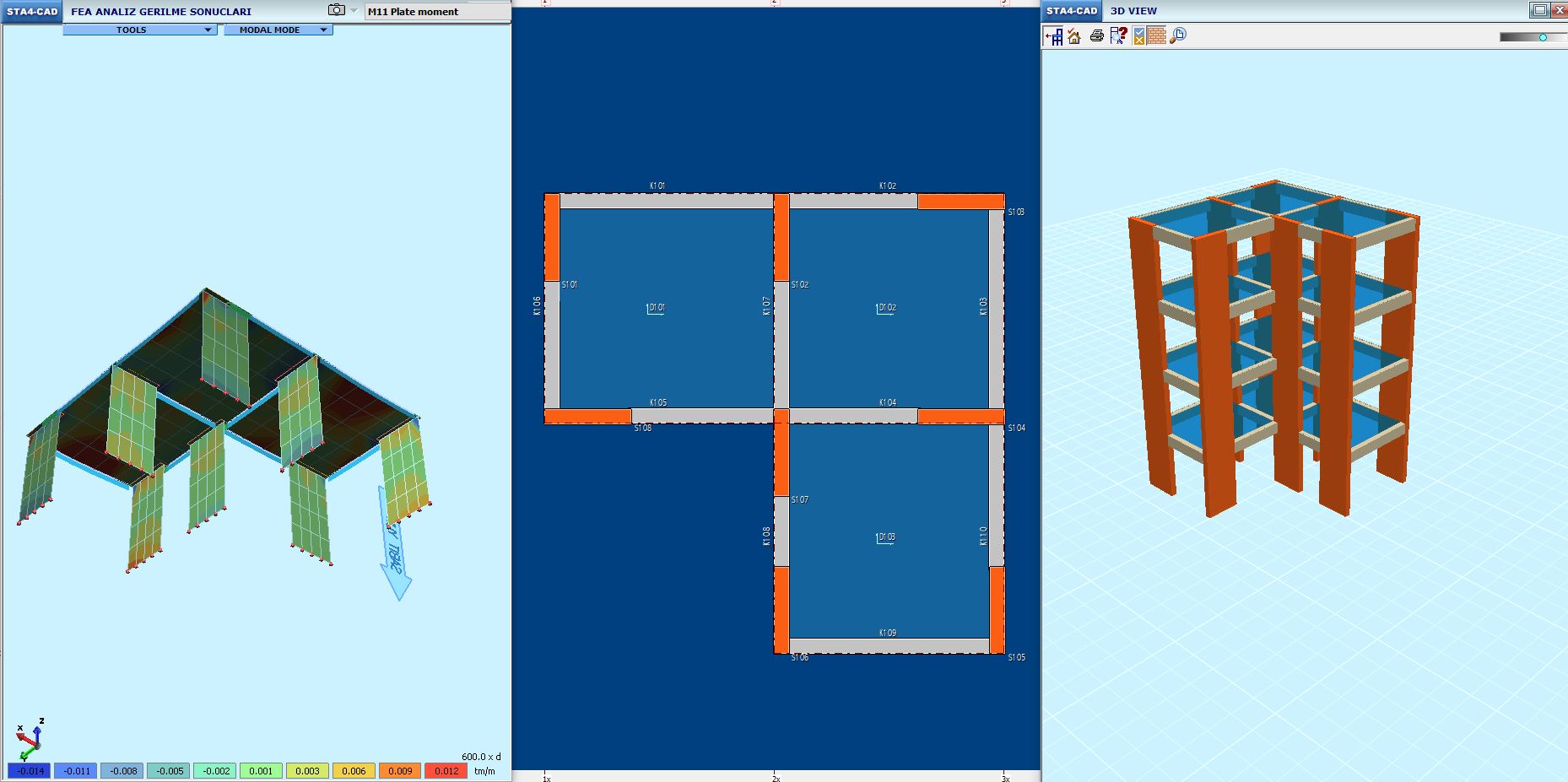The width and height of the screenshot is (1568, 782).
Task: Click the question mark query icon
Action: [x=1118, y=35]
